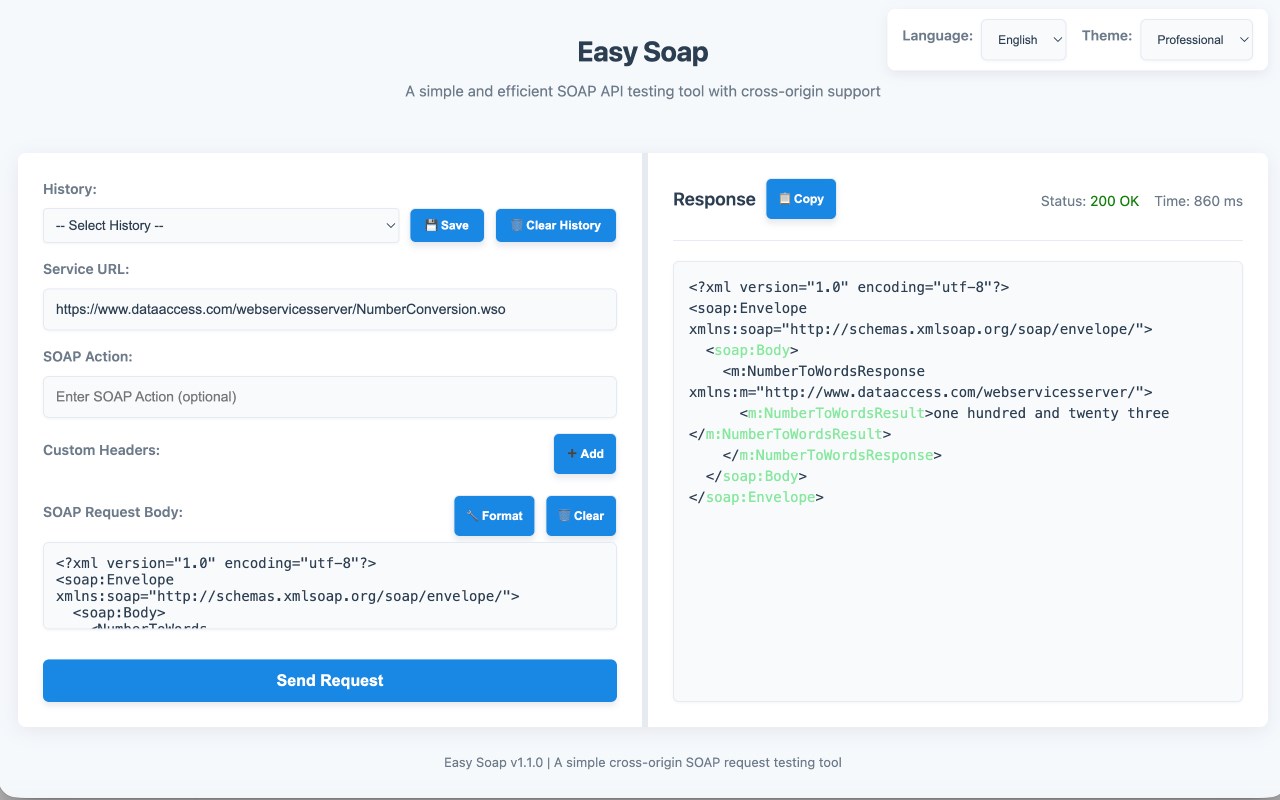Open the Theme dropdown

coord(1196,40)
